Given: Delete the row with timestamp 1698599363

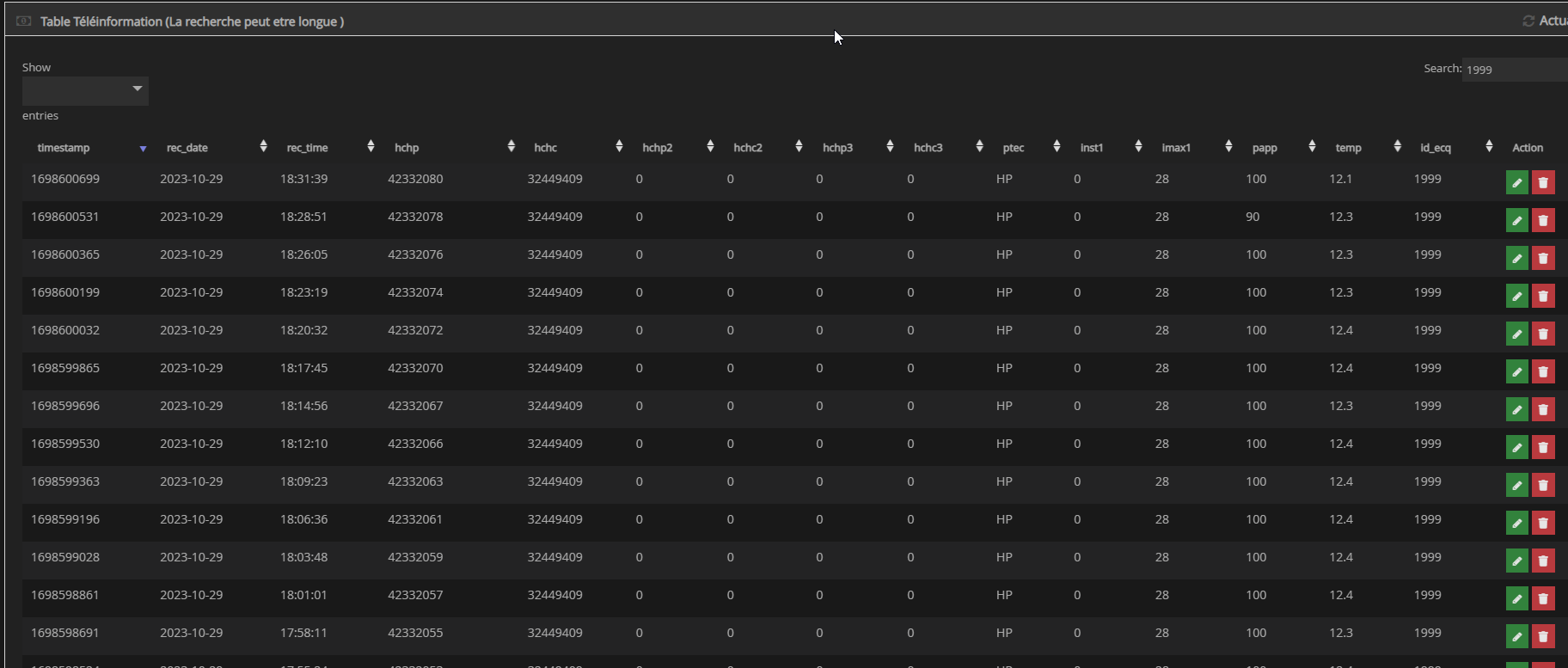Looking at the screenshot, I should tap(1543, 485).
